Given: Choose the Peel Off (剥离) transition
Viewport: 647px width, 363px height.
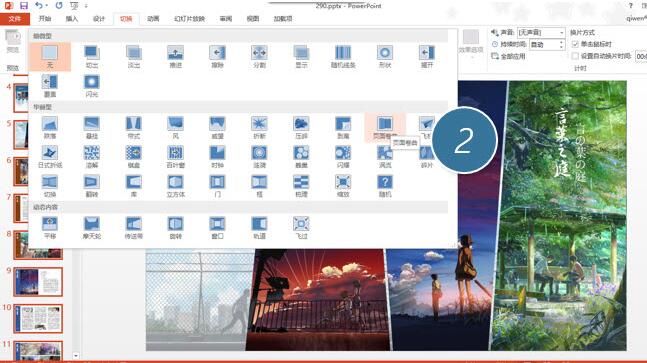Looking at the screenshot, I should coord(343,127).
